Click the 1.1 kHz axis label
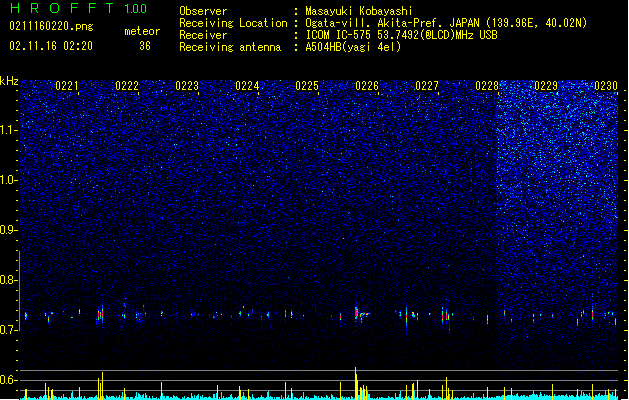This screenshot has height=400, width=629. pos(9,130)
